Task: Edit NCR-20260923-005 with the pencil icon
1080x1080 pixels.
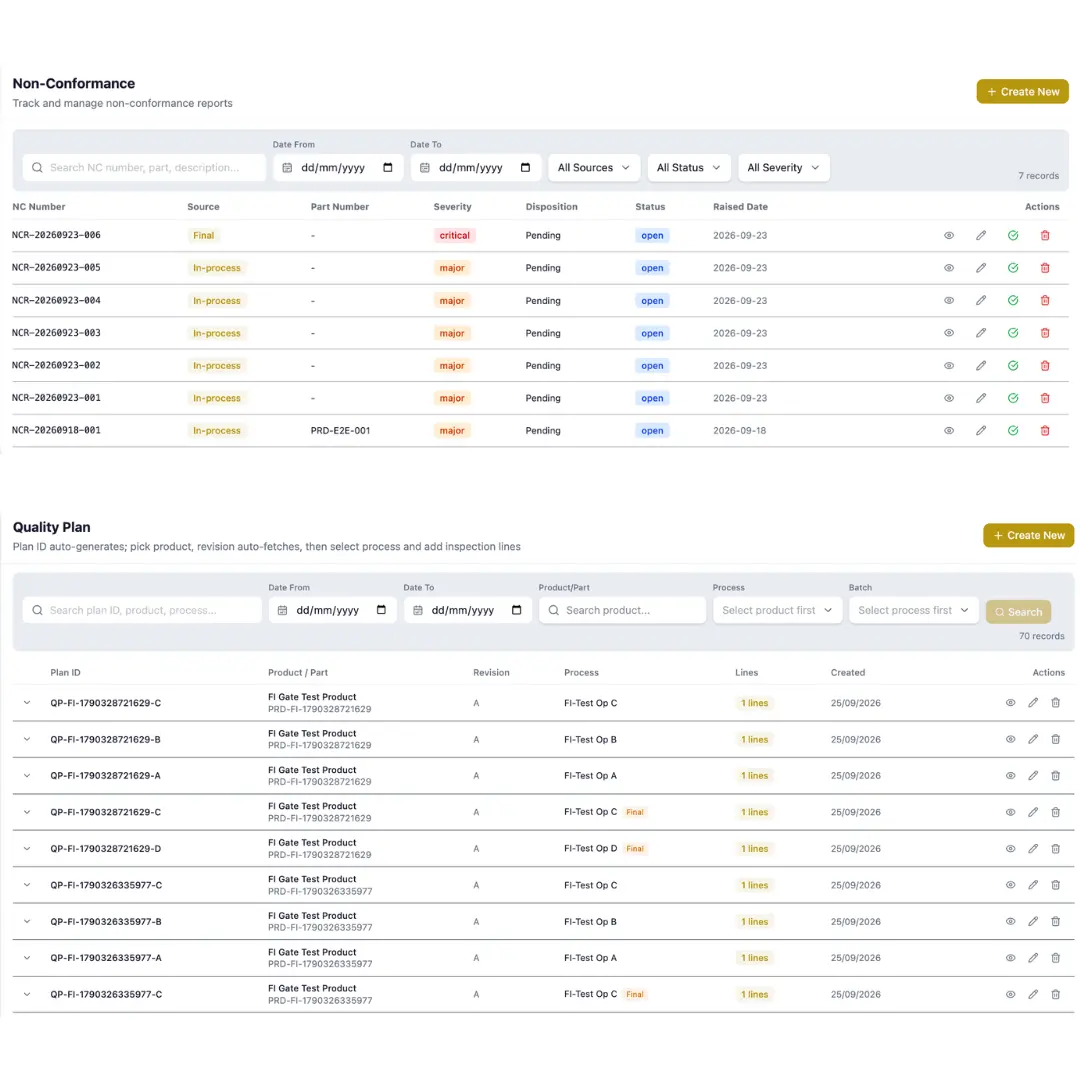Action: pos(981,268)
